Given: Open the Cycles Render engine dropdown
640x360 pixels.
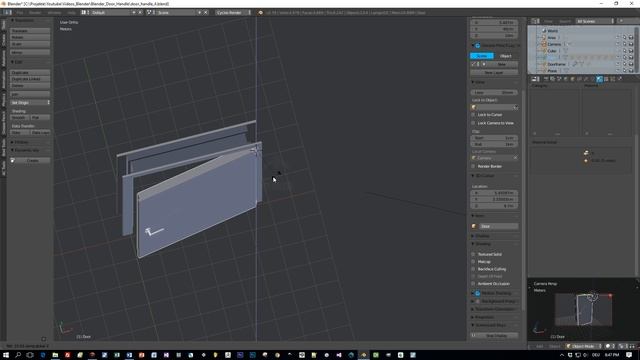Looking at the screenshot, I should (x=233, y=13).
